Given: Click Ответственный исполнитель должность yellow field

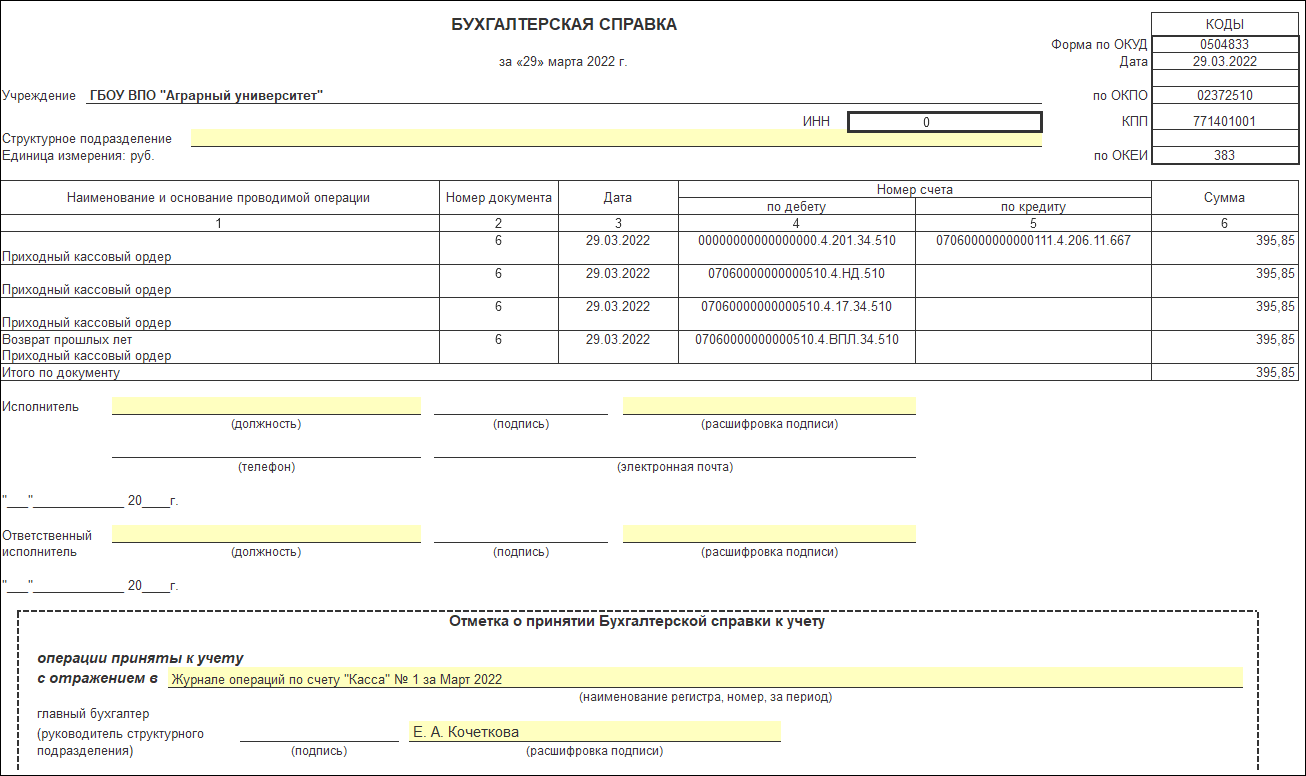Looking at the screenshot, I should click(x=266, y=534).
